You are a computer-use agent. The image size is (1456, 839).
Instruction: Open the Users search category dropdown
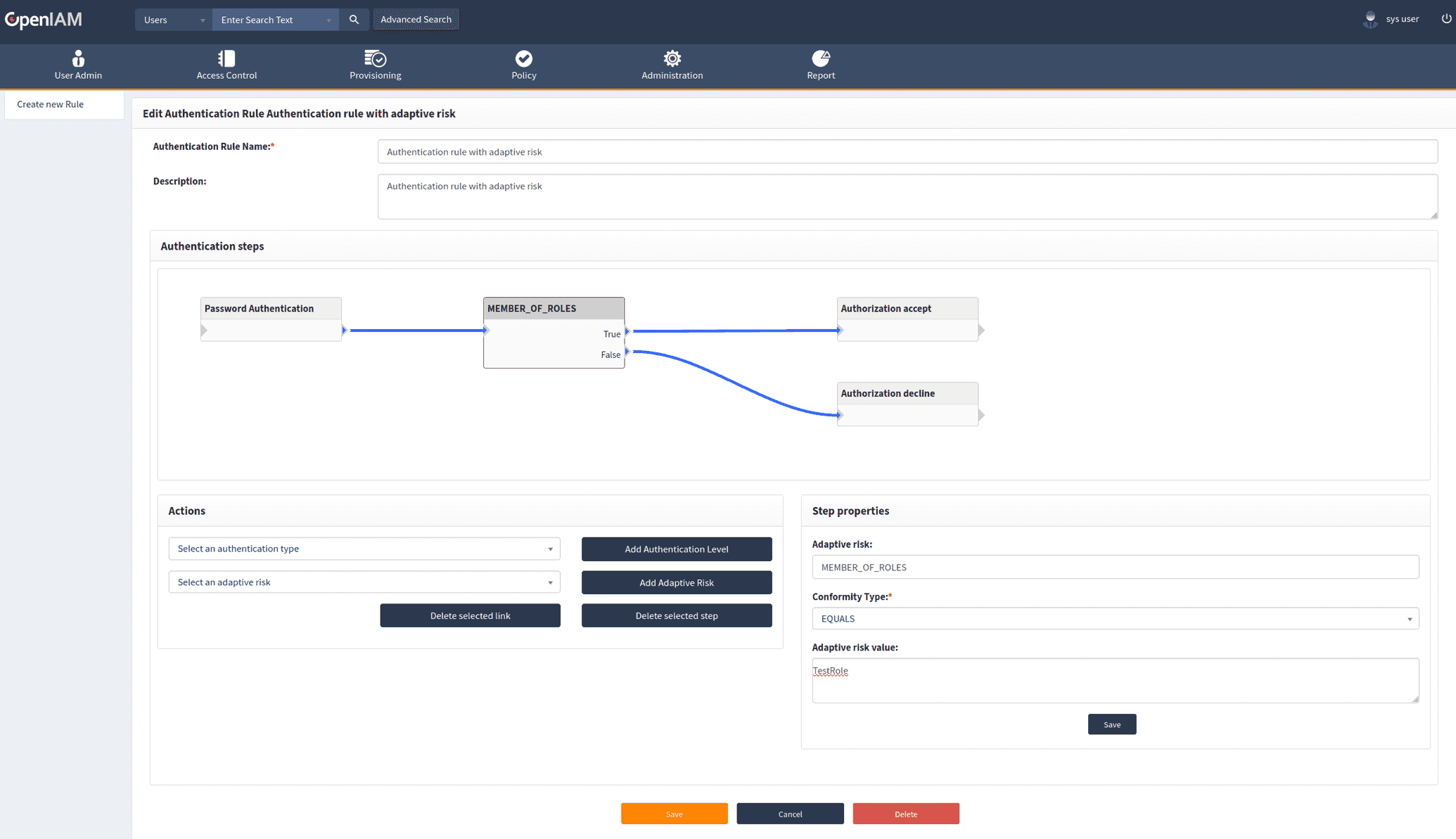[x=172, y=19]
